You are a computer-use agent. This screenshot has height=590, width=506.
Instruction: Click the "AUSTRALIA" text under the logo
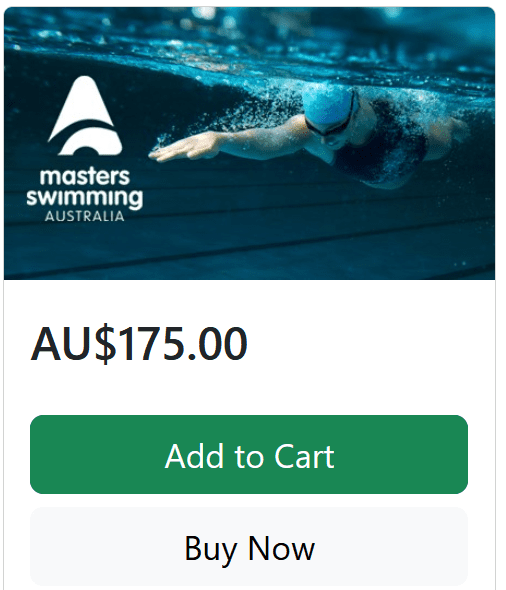[85, 216]
